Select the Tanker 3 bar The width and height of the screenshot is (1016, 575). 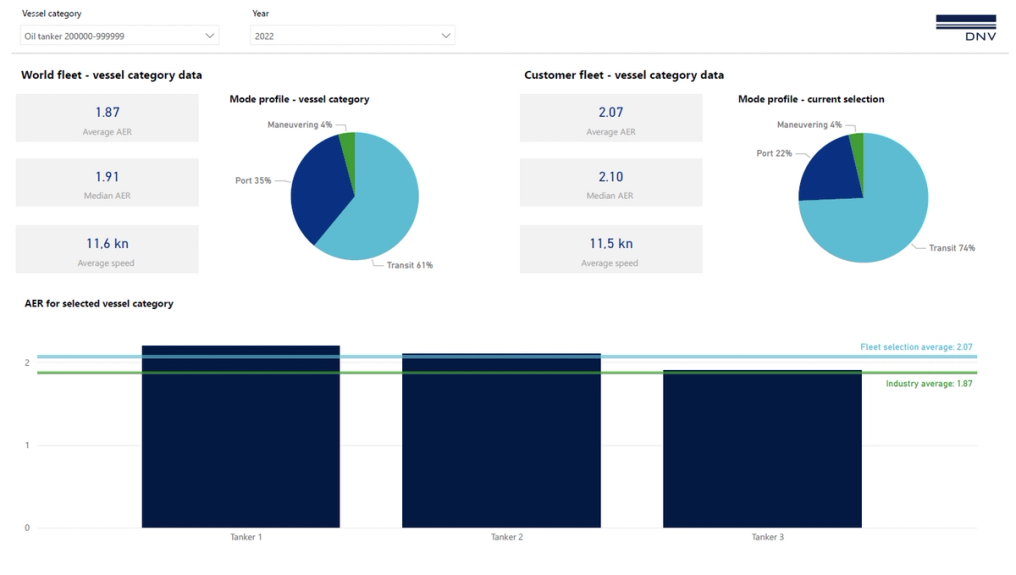[762, 449]
